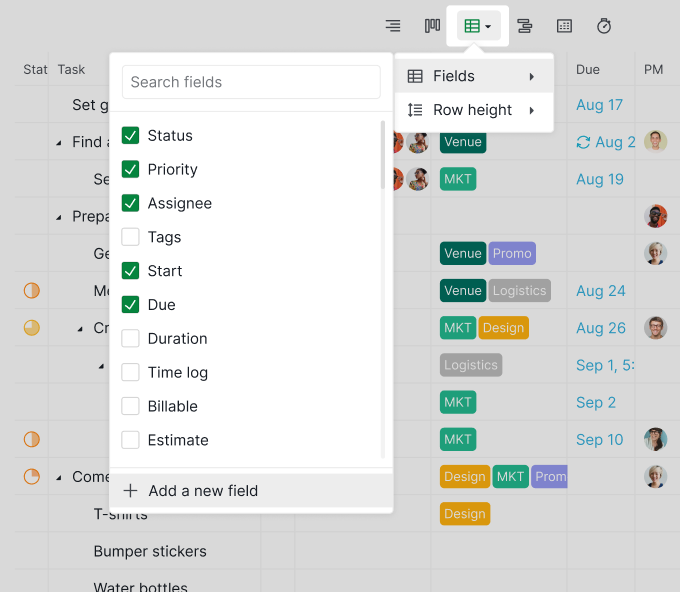Click the table view dropdown icon
680x592 pixels.
[x=478, y=26]
